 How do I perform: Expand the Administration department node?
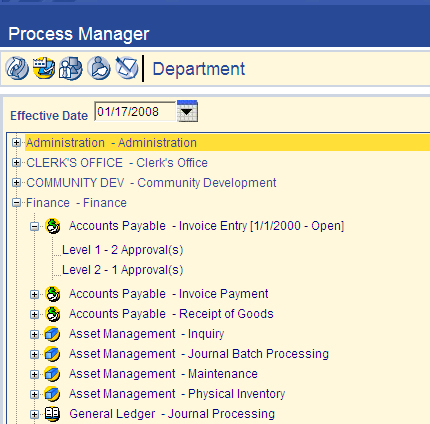(16, 143)
